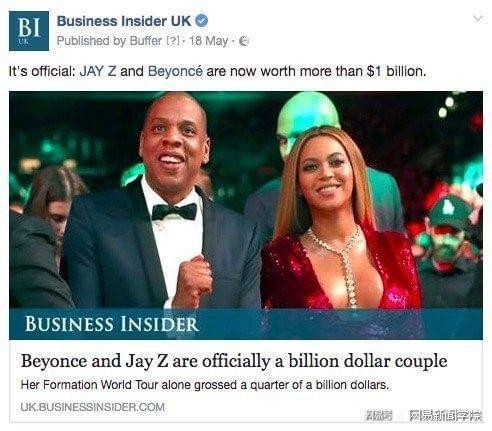The width and height of the screenshot is (492, 431).
Task: Open the UK.BUSINESSINSIDER.COM domain link
Action: coord(93,407)
